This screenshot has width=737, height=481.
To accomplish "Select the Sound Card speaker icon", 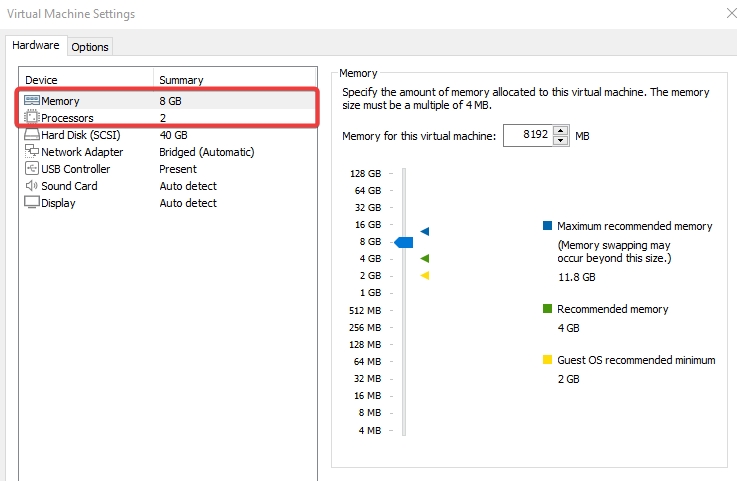I will click(32, 186).
